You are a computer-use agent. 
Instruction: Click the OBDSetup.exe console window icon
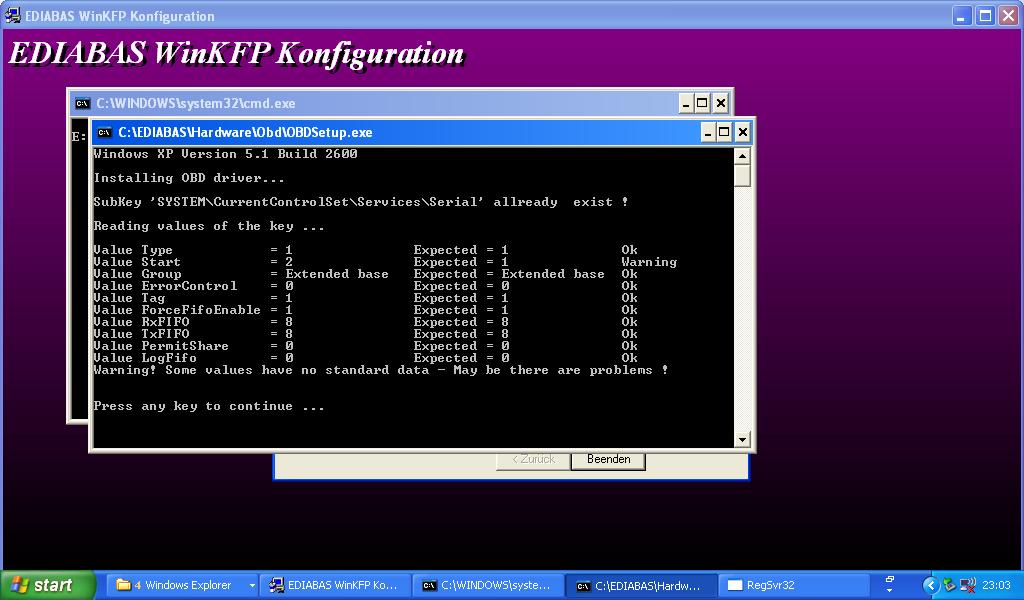tap(104, 132)
